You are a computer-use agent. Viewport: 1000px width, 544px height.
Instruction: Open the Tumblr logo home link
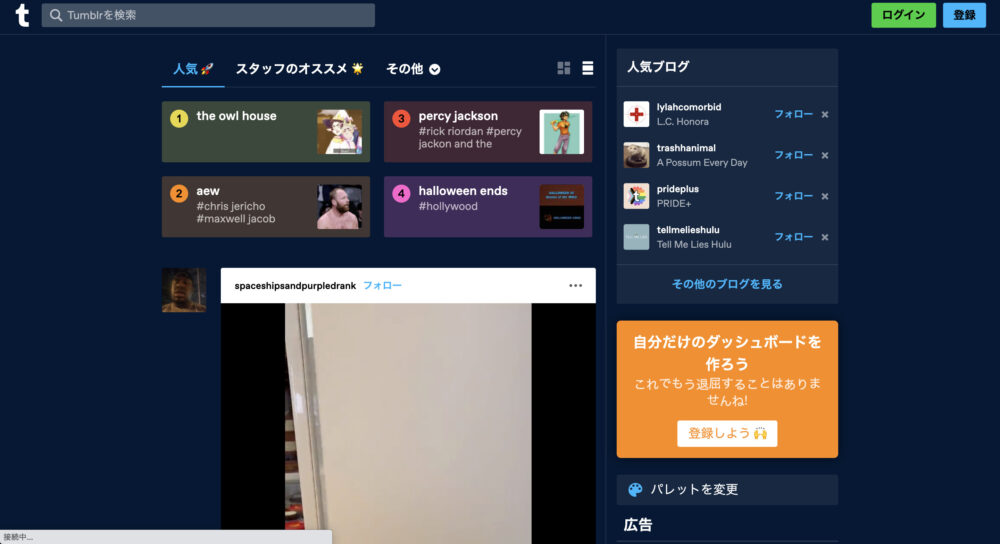[x=22, y=15]
